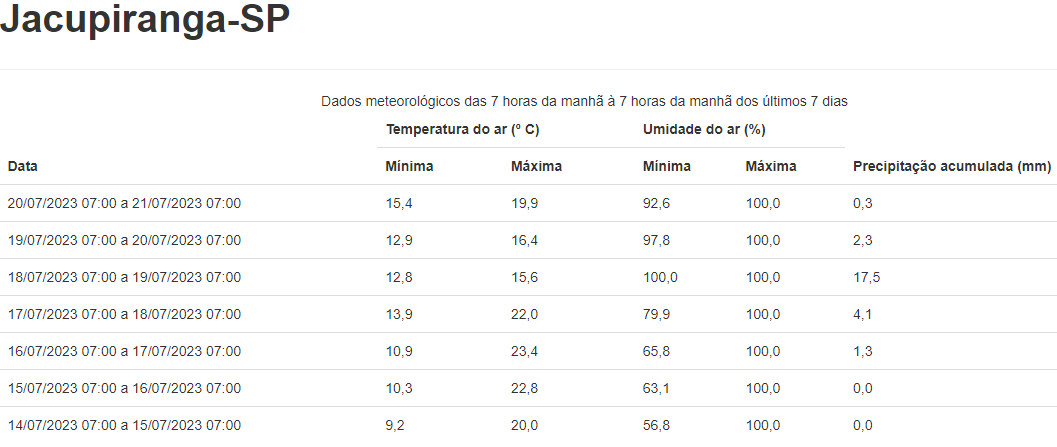Select the row dated 20/07/2023 to 21/07/2023
The width and height of the screenshot is (1057, 447).
(x=124, y=204)
